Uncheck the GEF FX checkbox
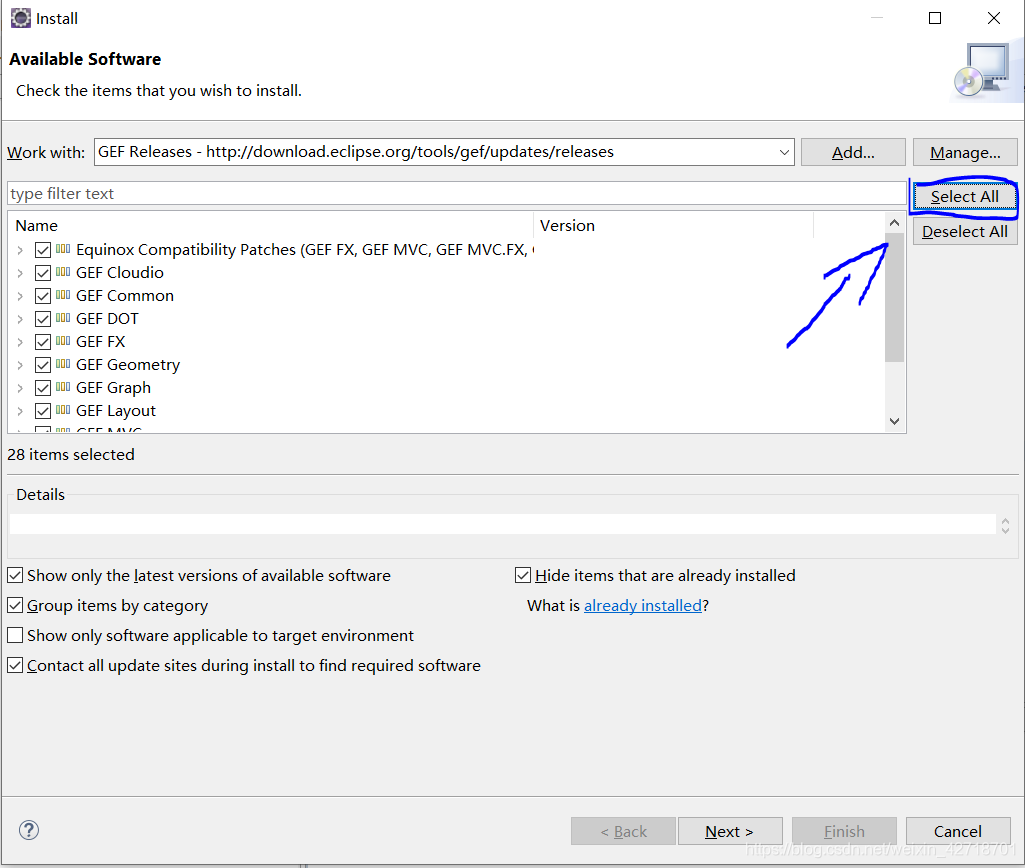The width and height of the screenshot is (1025, 868). click(x=43, y=342)
